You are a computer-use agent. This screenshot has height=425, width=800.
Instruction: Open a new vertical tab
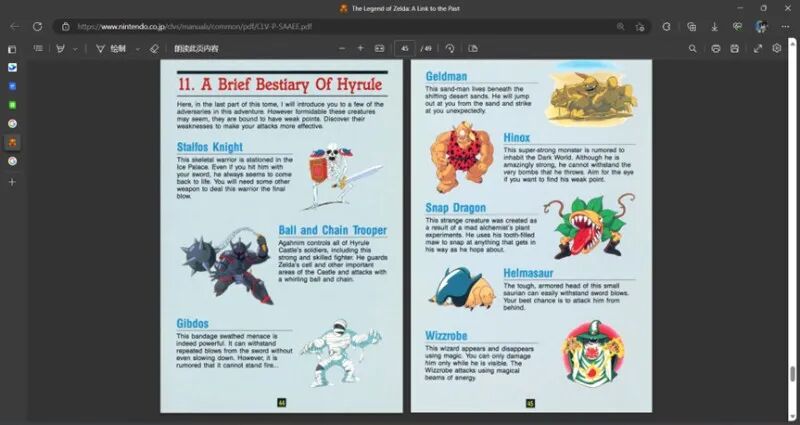[12, 182]
